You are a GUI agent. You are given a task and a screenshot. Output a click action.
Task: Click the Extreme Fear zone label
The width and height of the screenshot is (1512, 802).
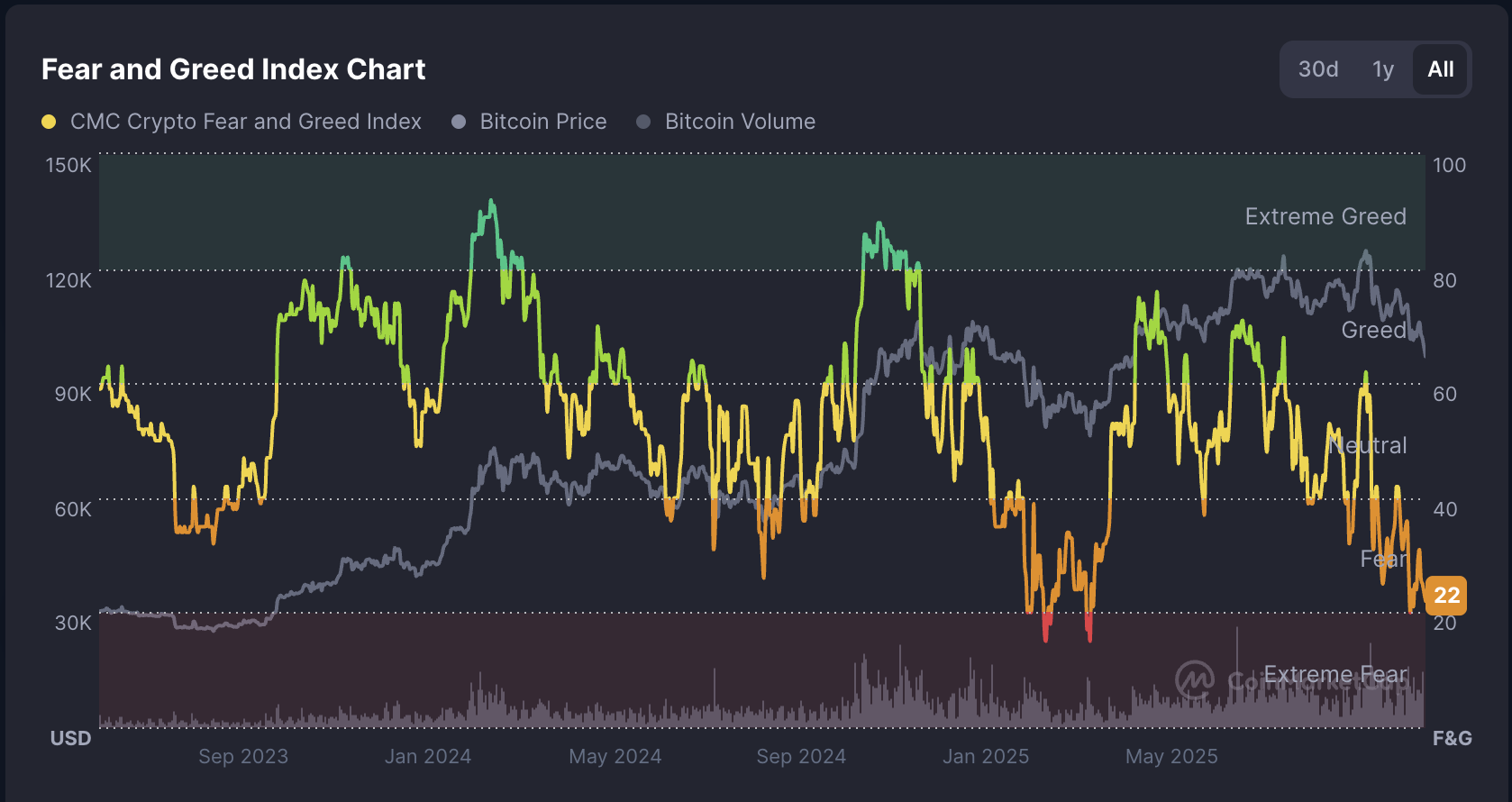(1336, 673)
